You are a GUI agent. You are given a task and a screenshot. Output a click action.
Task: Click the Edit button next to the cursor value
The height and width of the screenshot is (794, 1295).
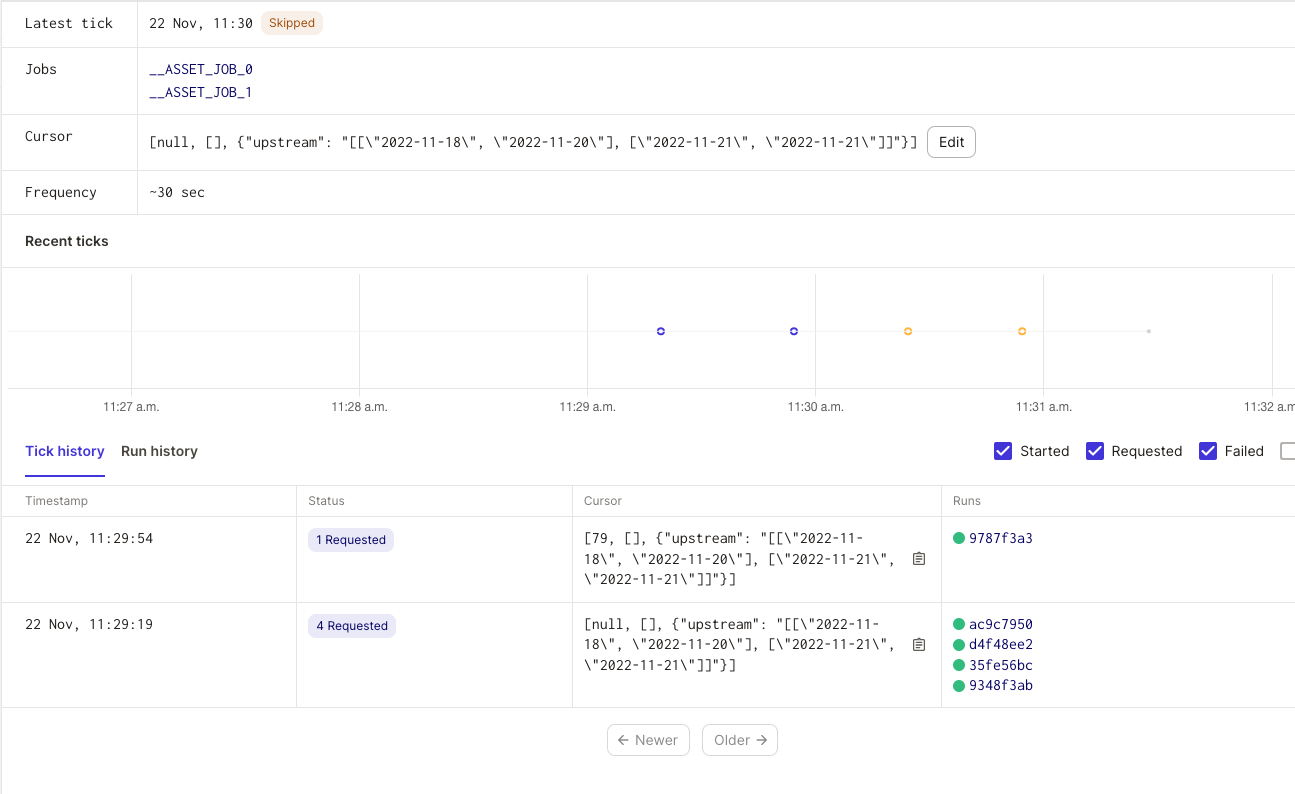tap(951, 142)
